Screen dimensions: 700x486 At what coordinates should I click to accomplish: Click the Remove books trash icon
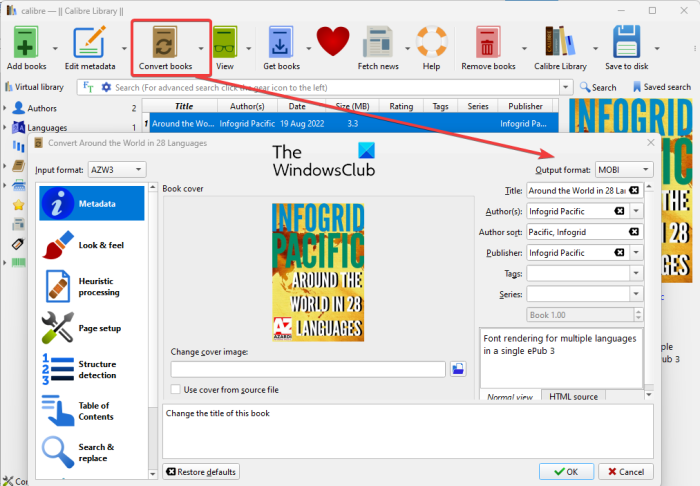coord(488,42)
